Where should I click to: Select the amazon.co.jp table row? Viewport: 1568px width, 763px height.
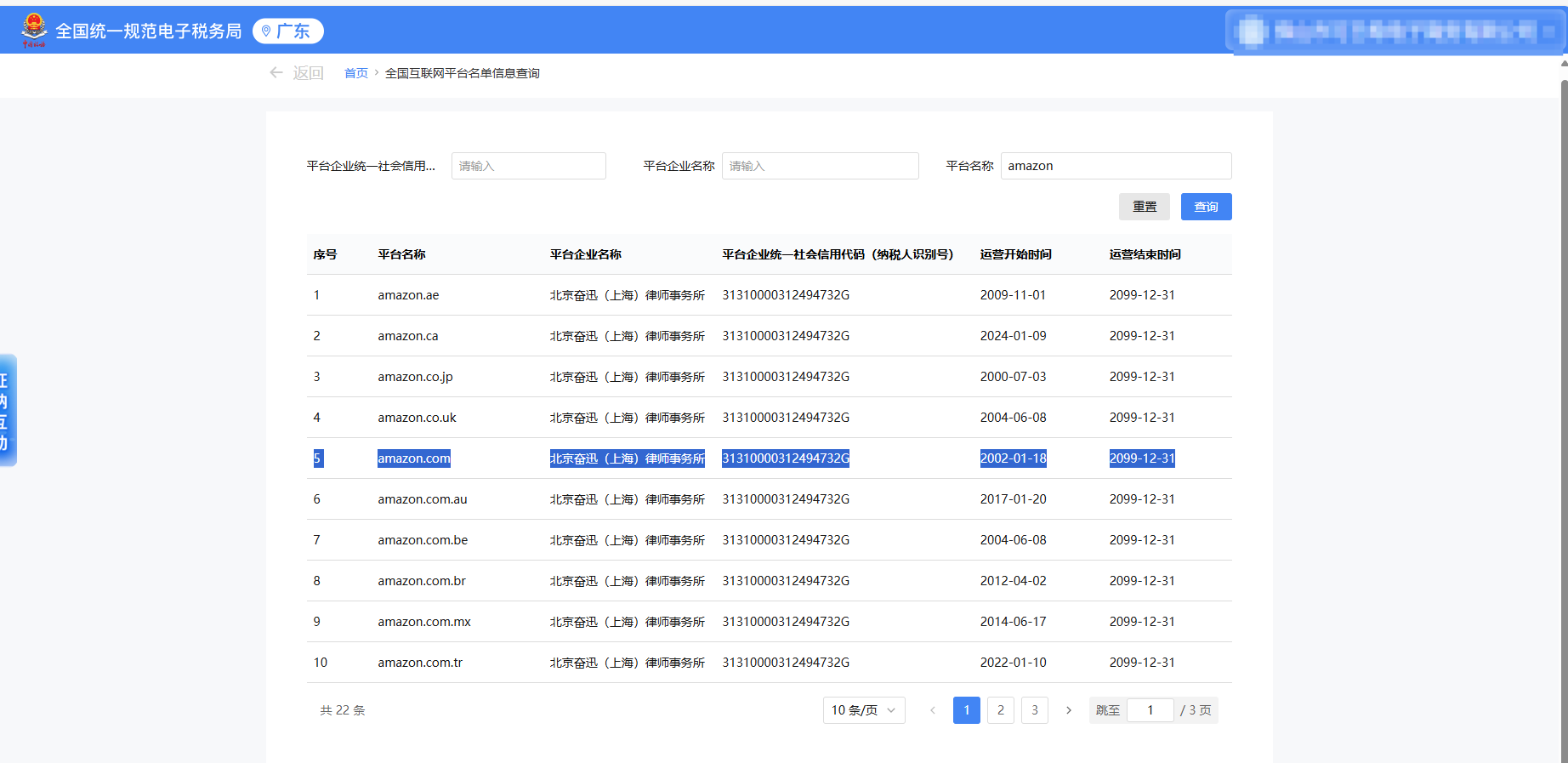[x=415, y=377]
